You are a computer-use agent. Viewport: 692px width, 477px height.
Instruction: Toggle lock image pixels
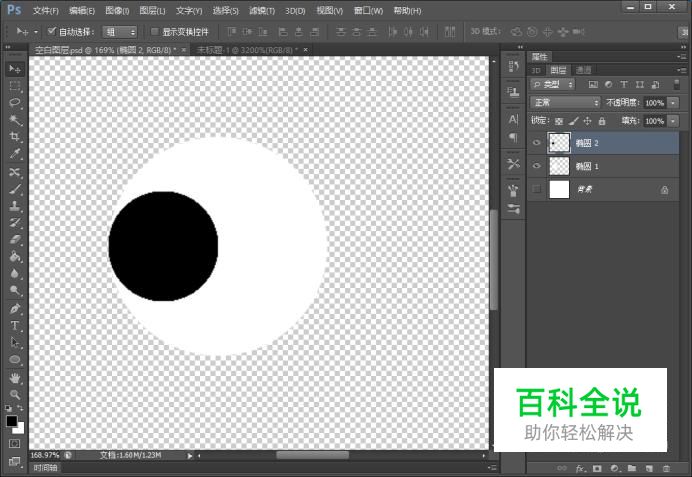[x=573, y=121]
